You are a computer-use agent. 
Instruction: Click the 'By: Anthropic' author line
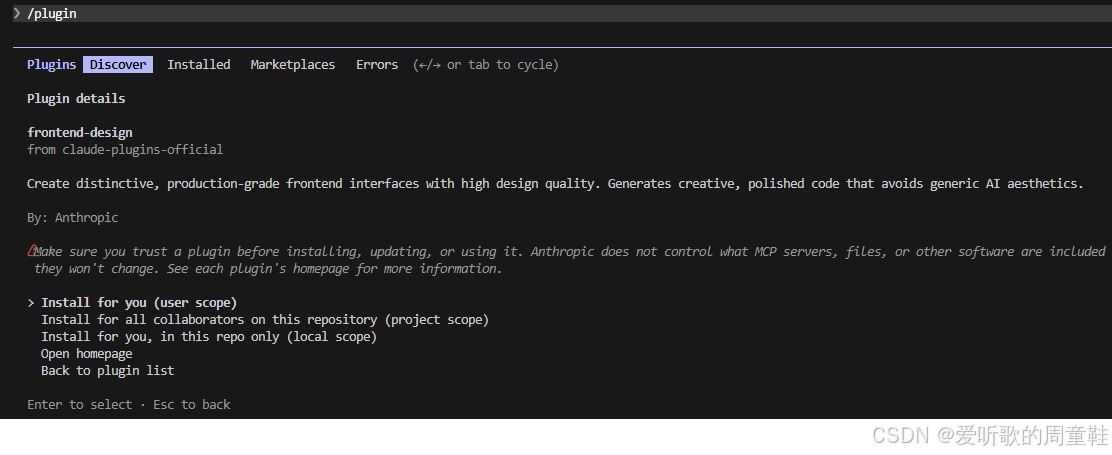point(72,218)
